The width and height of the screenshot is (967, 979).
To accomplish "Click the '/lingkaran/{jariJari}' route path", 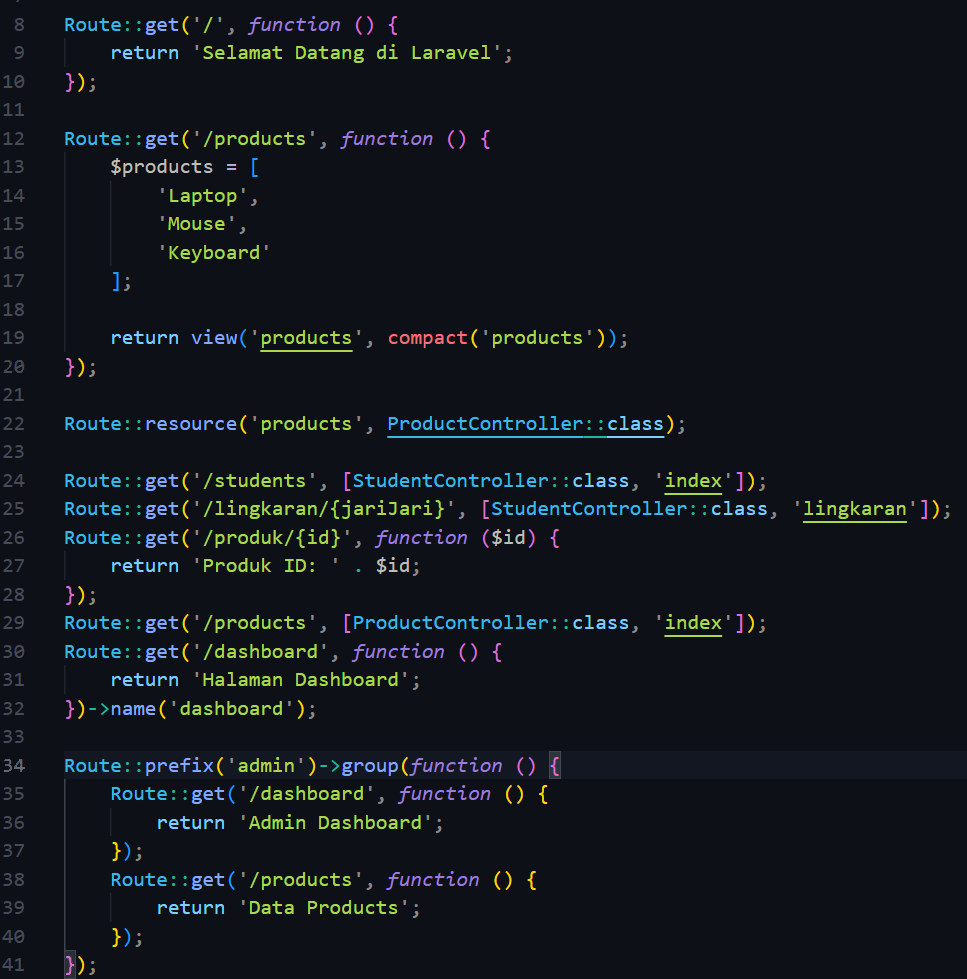I will tap(323, 509).
